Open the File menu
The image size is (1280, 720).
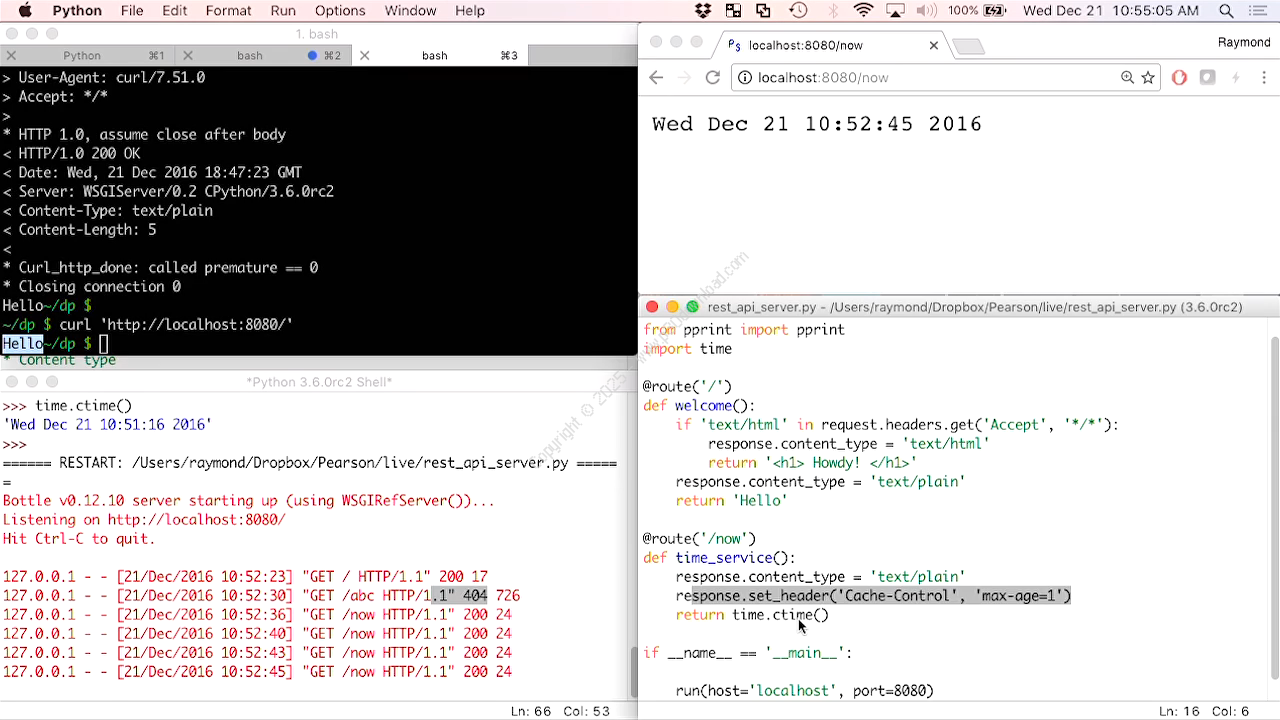point(132,11)
